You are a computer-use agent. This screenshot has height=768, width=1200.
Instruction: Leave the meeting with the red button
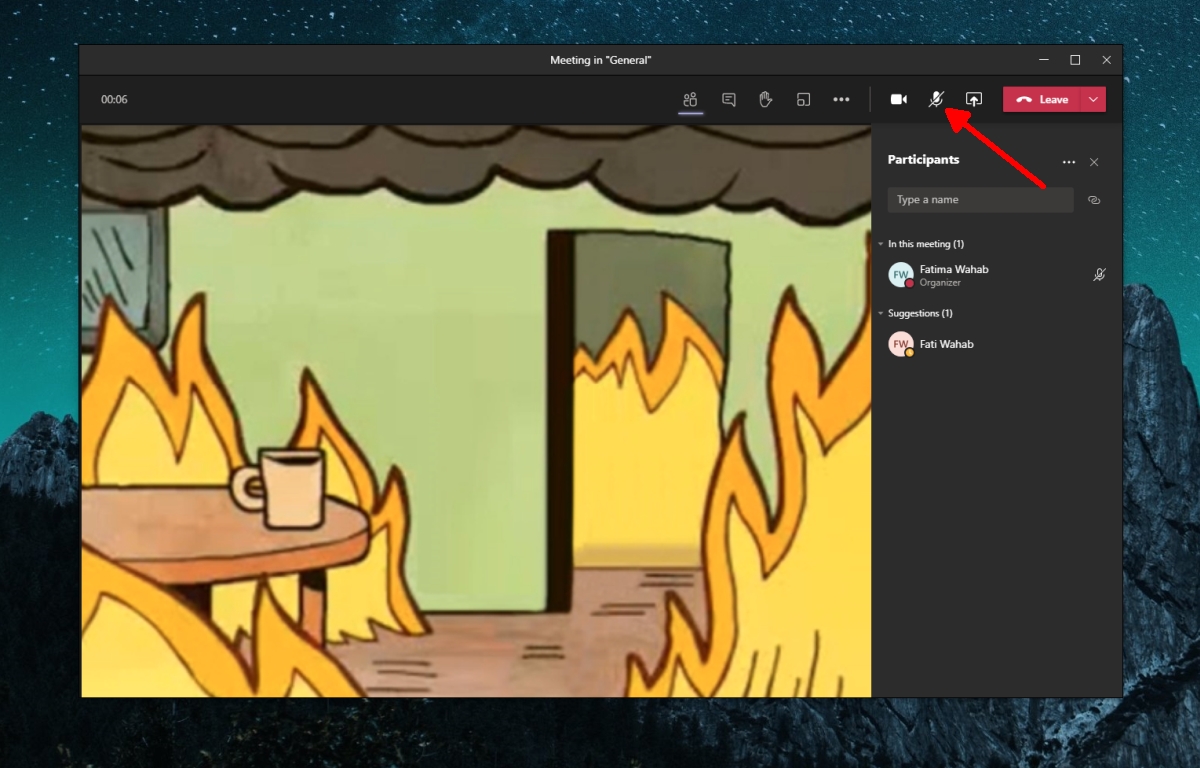click(x=1042, y=100)
